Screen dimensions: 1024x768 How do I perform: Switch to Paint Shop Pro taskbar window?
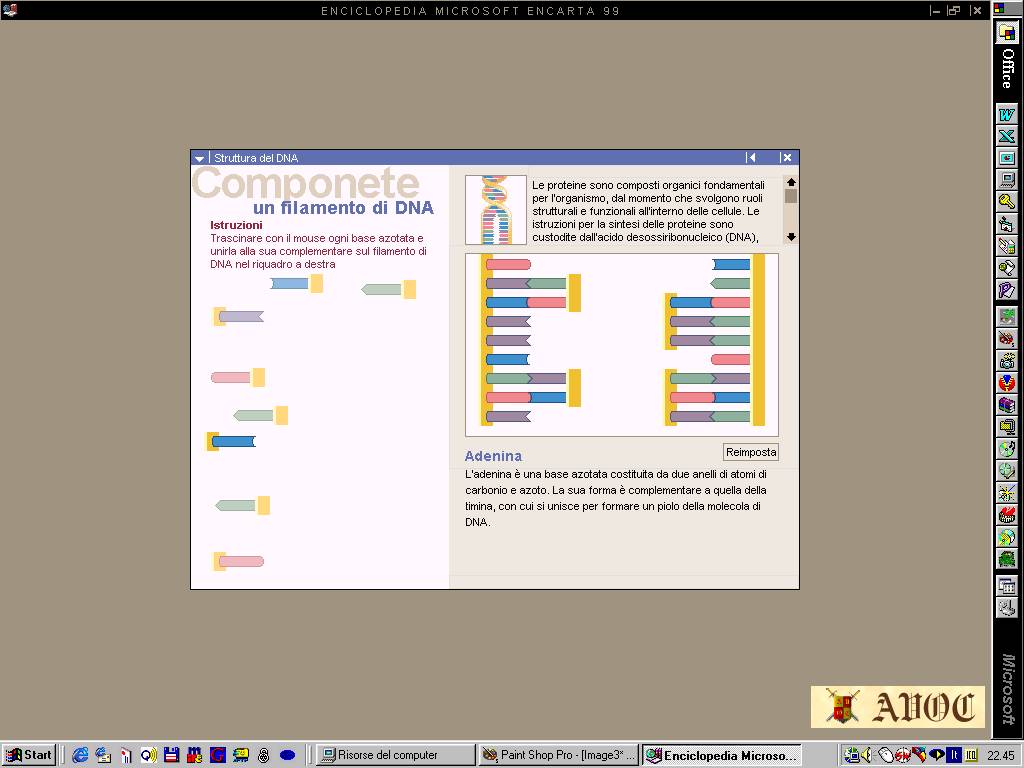pos(558,755)
